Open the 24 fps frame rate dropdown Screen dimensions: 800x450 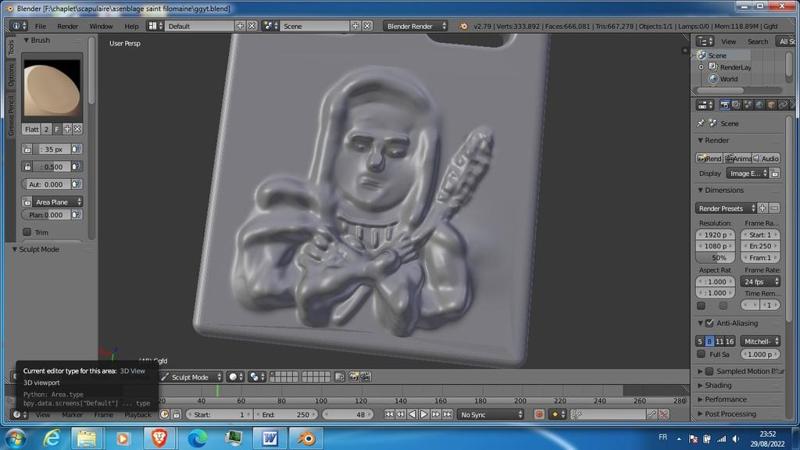(760, 282)
